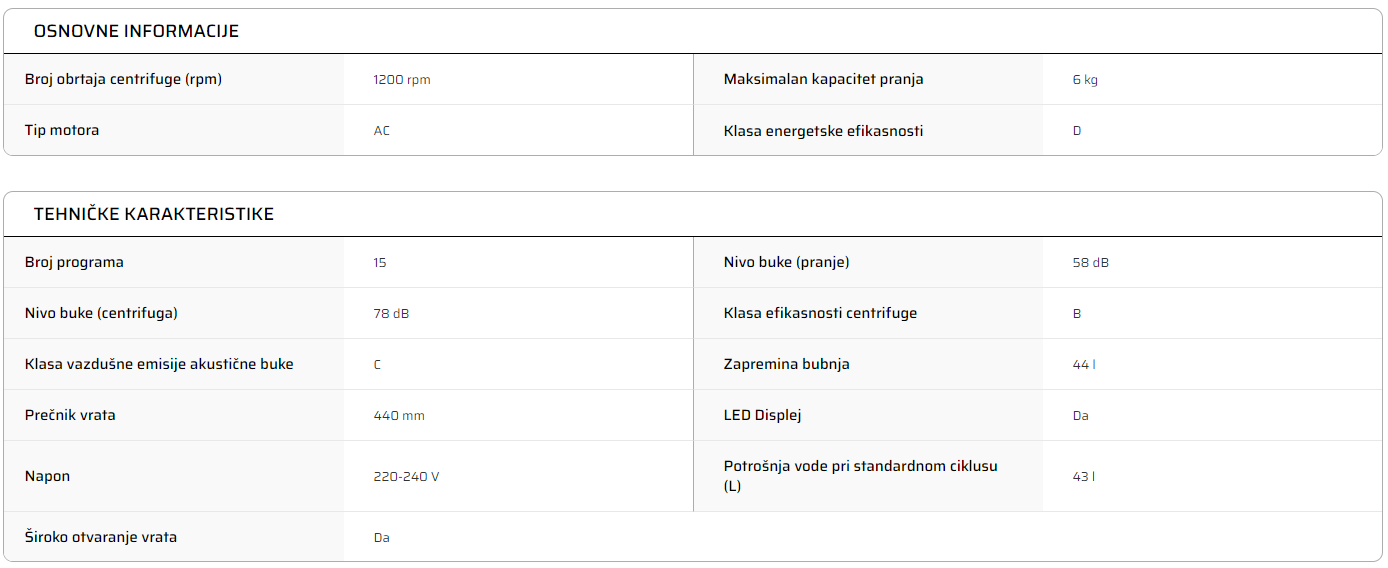Click the Nivo buke (centrifuga) label
Viewport: 1388px width, 568px height.
[x=101, y=313]
